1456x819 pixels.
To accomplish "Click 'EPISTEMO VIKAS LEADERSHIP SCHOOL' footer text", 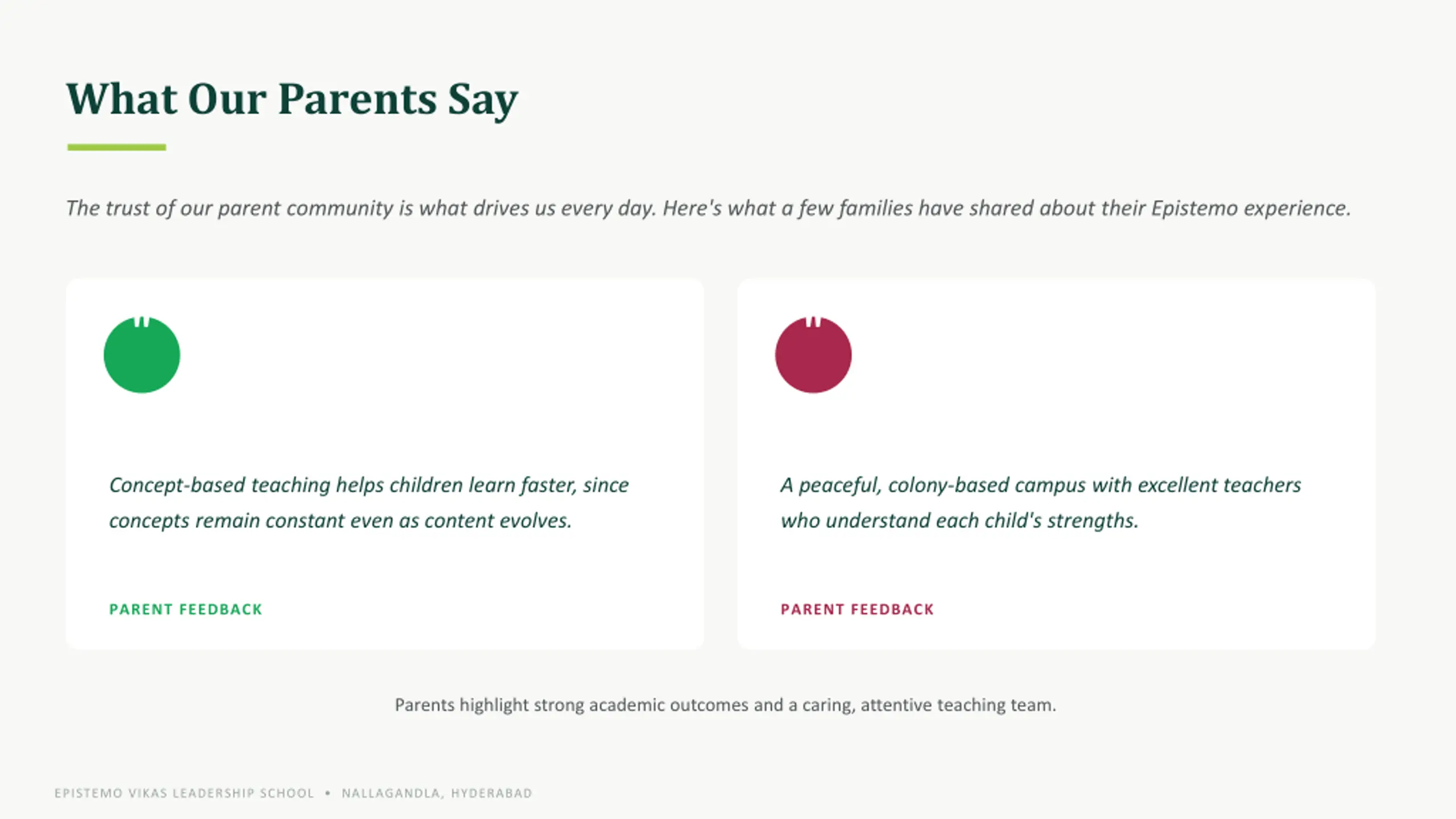I will [x=184, y=793].
